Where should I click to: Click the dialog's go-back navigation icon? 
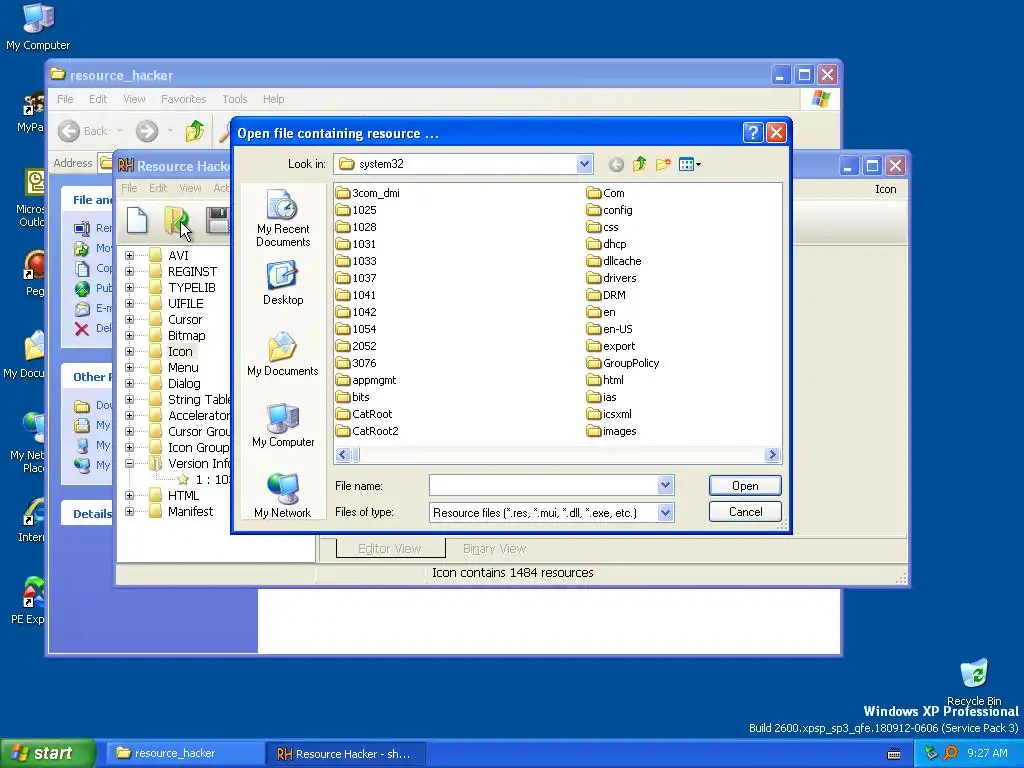point(616,165)
